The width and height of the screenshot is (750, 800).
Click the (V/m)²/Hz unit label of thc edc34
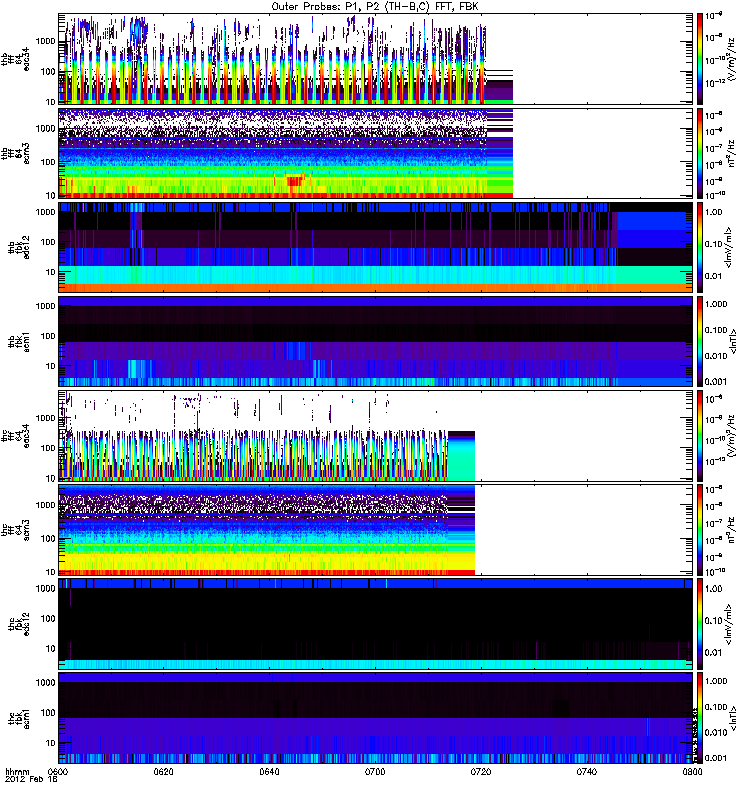(x=732, y=436)
